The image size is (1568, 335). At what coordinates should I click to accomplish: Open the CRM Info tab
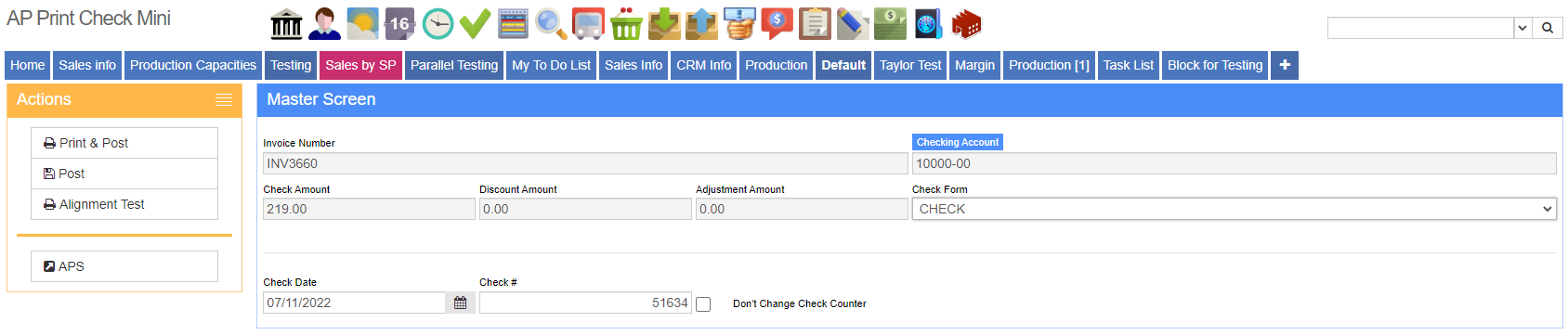(x=704, y=65)
